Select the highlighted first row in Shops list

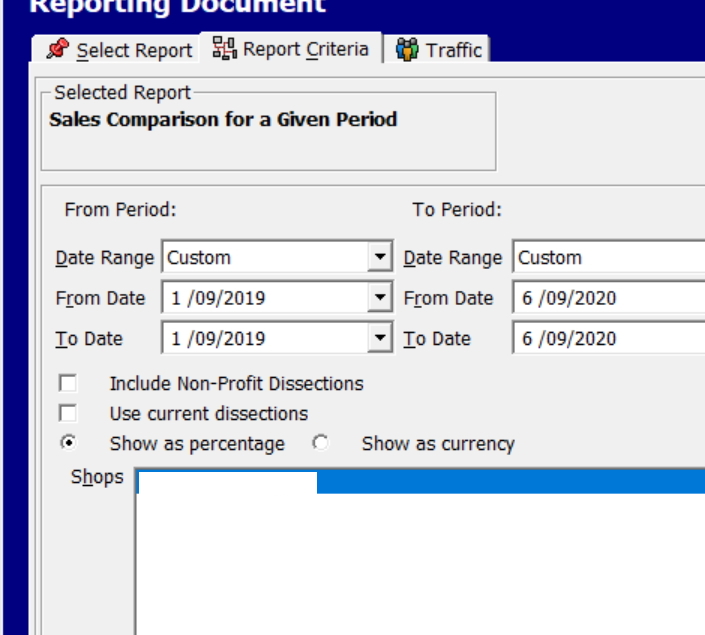(x=421, y=482)
